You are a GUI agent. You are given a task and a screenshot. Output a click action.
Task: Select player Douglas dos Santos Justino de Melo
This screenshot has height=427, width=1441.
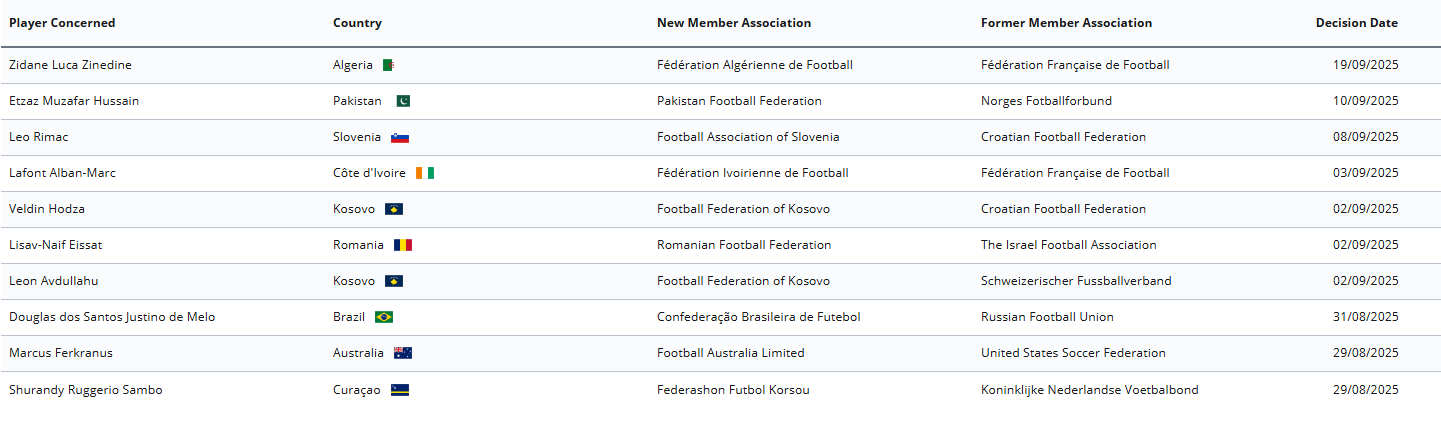[x=112, y=317]
